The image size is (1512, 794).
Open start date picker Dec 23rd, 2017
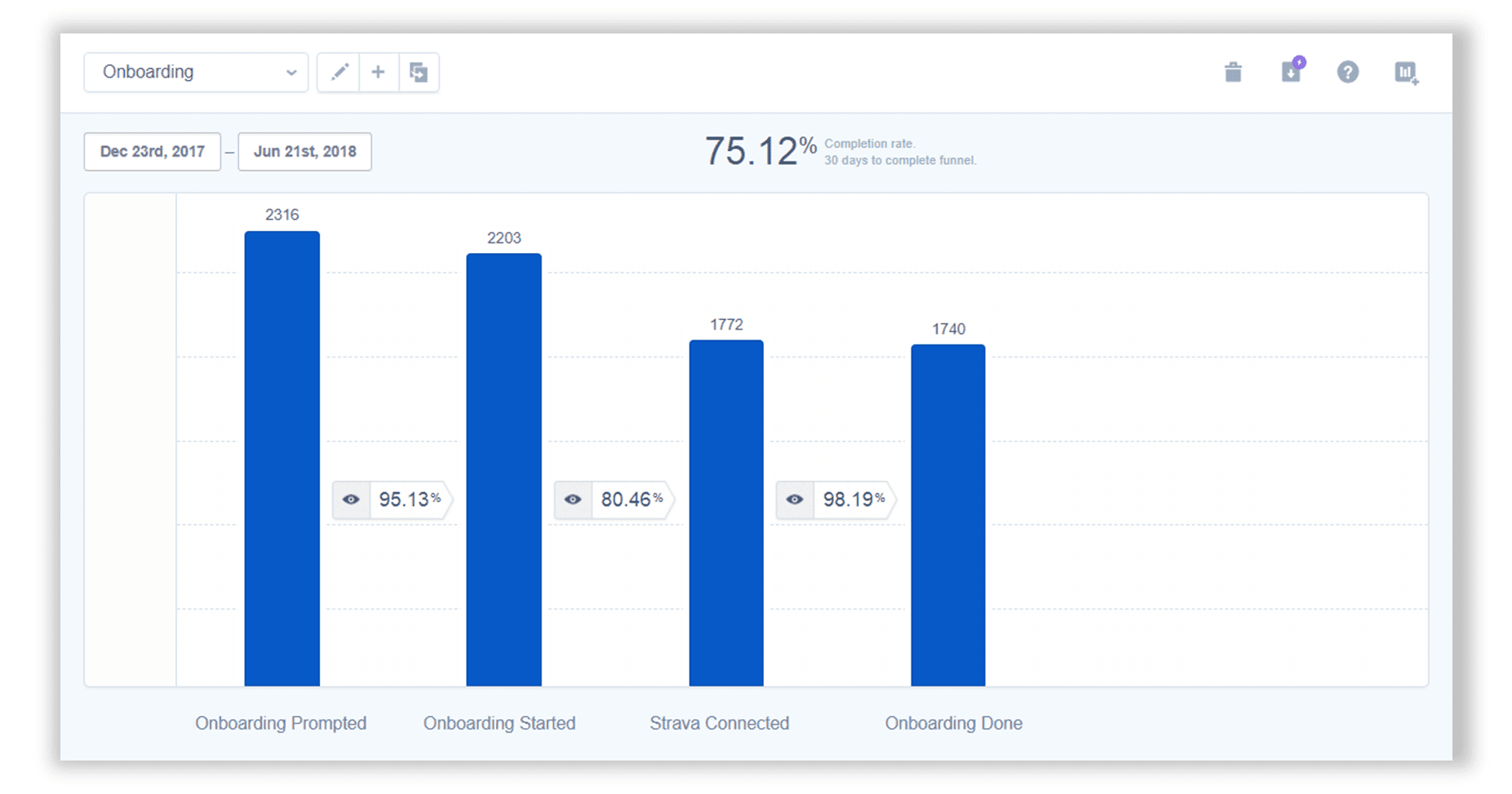click(x=153, y=152)
